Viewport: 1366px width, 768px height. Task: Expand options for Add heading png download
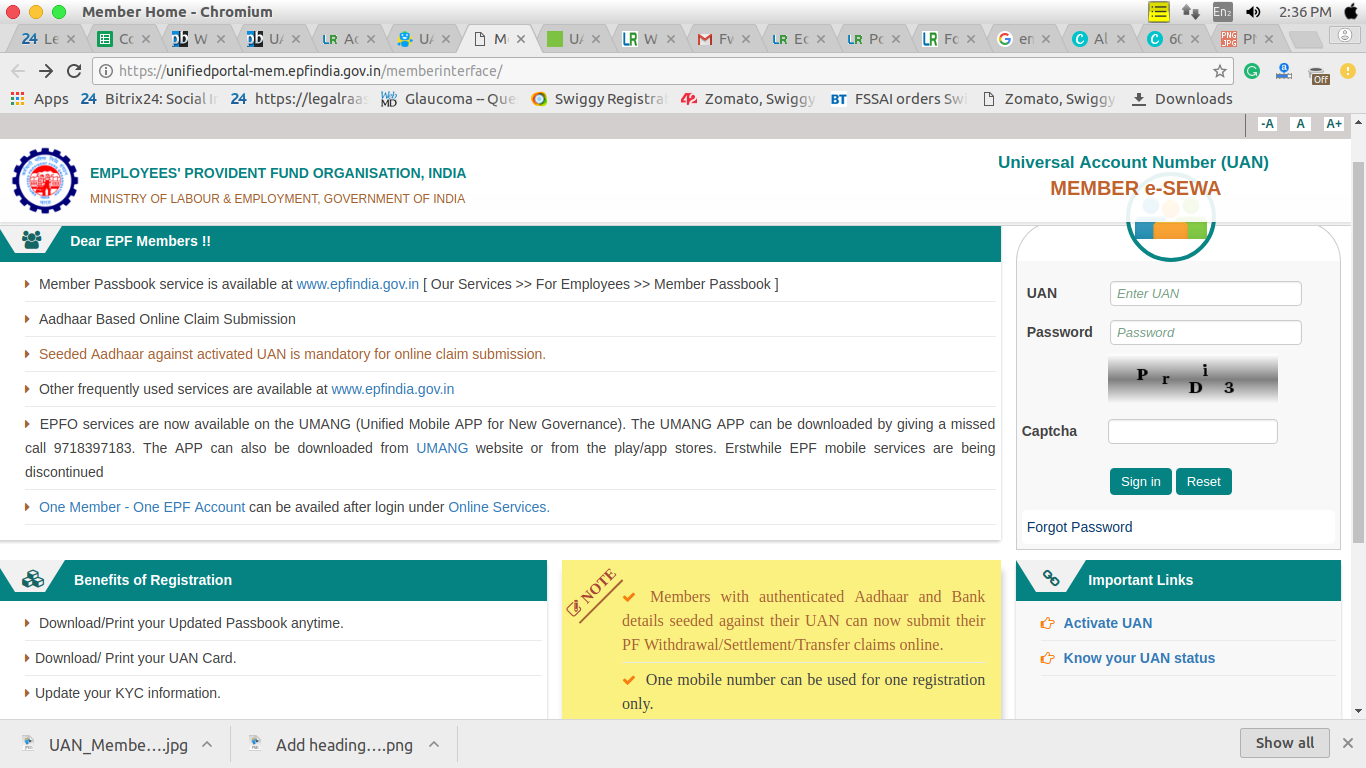[x=434, y=745]
